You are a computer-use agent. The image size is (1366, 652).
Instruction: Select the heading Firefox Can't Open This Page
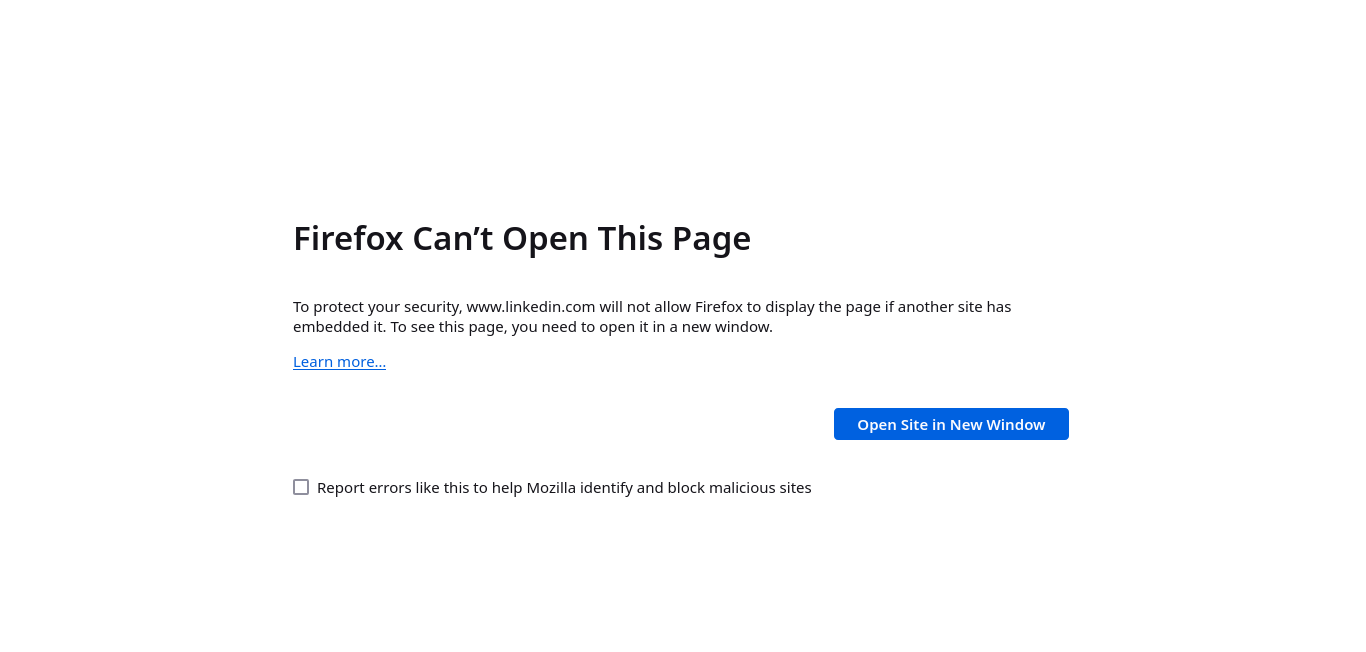pos(522,238)
